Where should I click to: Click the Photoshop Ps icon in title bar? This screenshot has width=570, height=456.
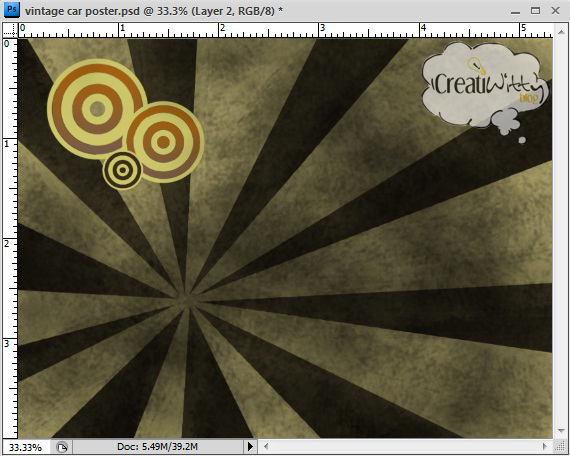pos(11,9)
